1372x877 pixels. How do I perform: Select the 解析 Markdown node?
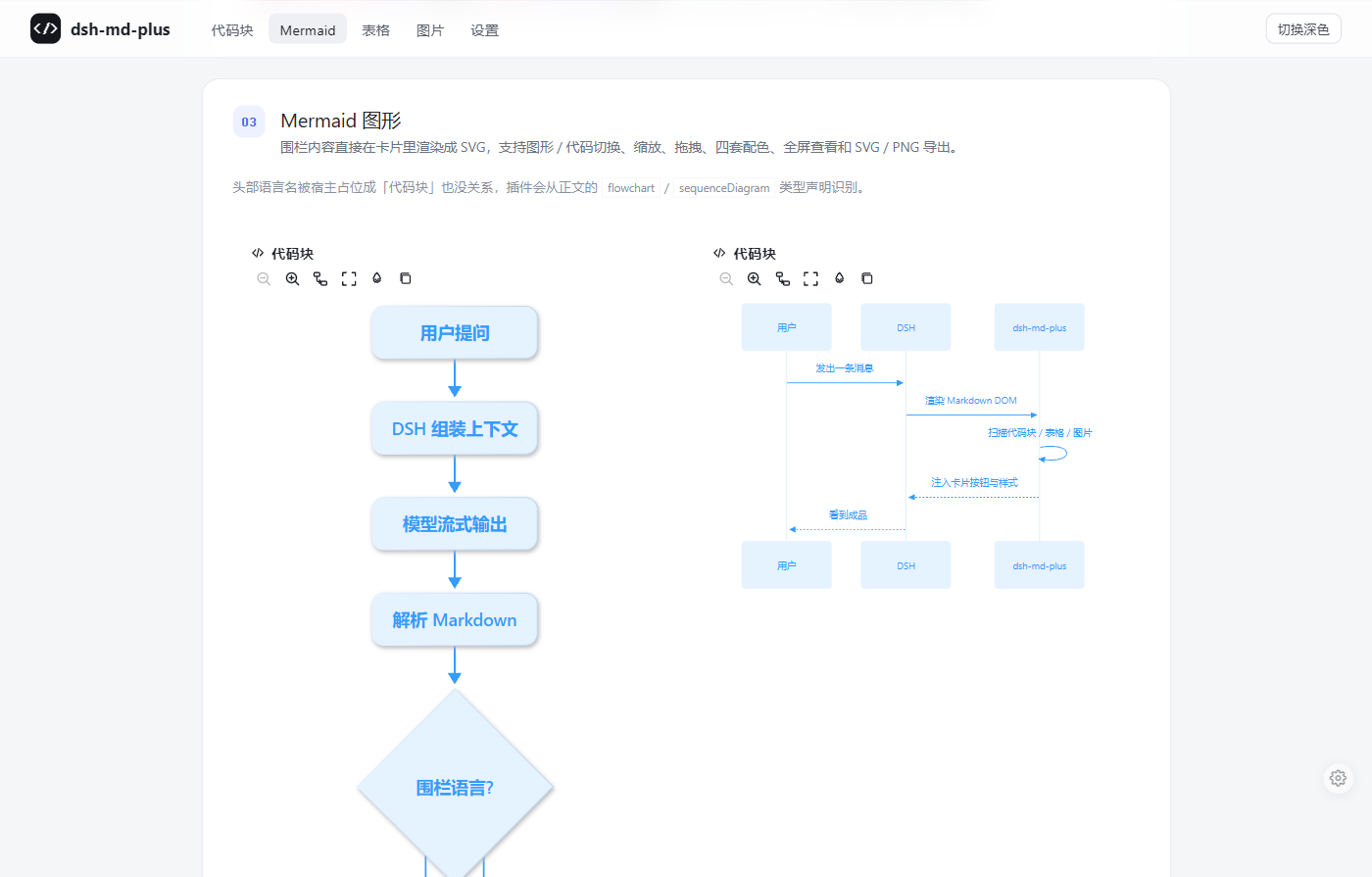click(455, 619)
